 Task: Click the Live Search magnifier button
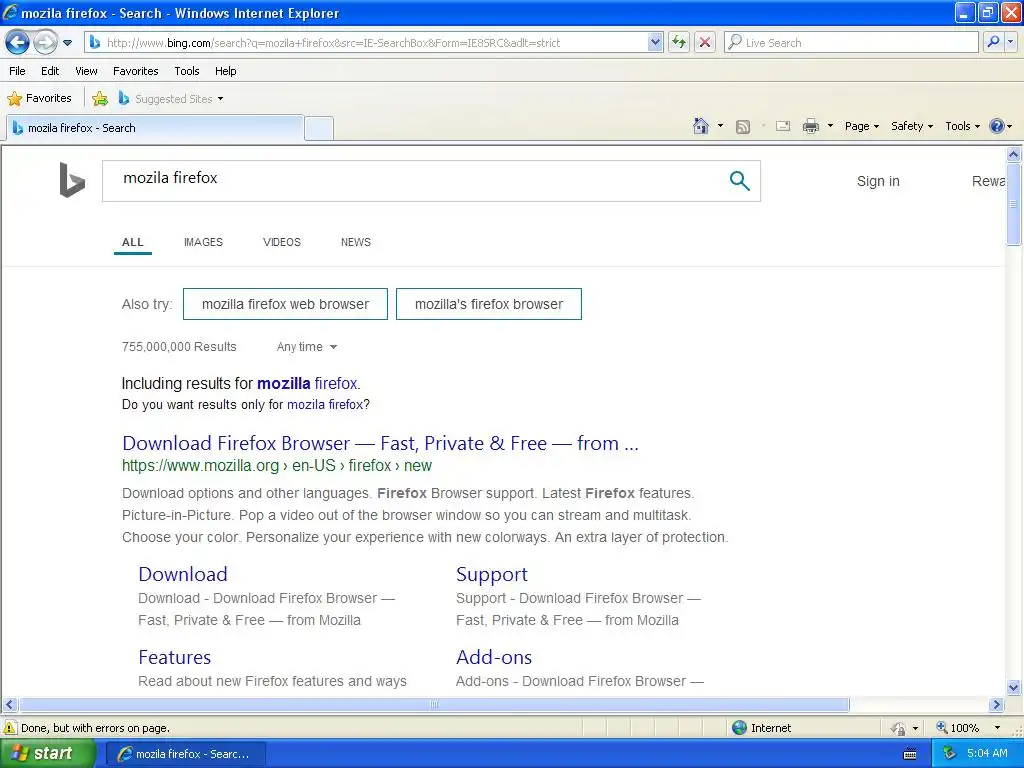tap(993, 42)
